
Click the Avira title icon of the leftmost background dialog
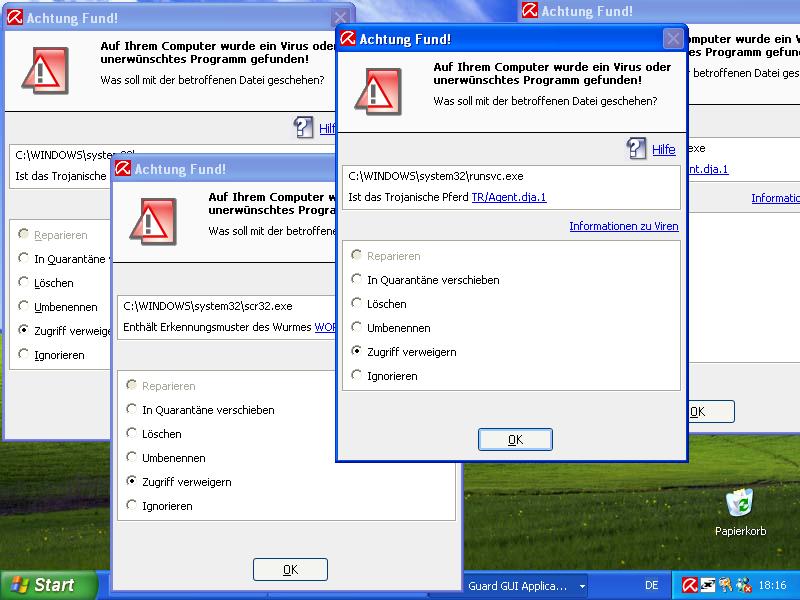pos(15,17)
